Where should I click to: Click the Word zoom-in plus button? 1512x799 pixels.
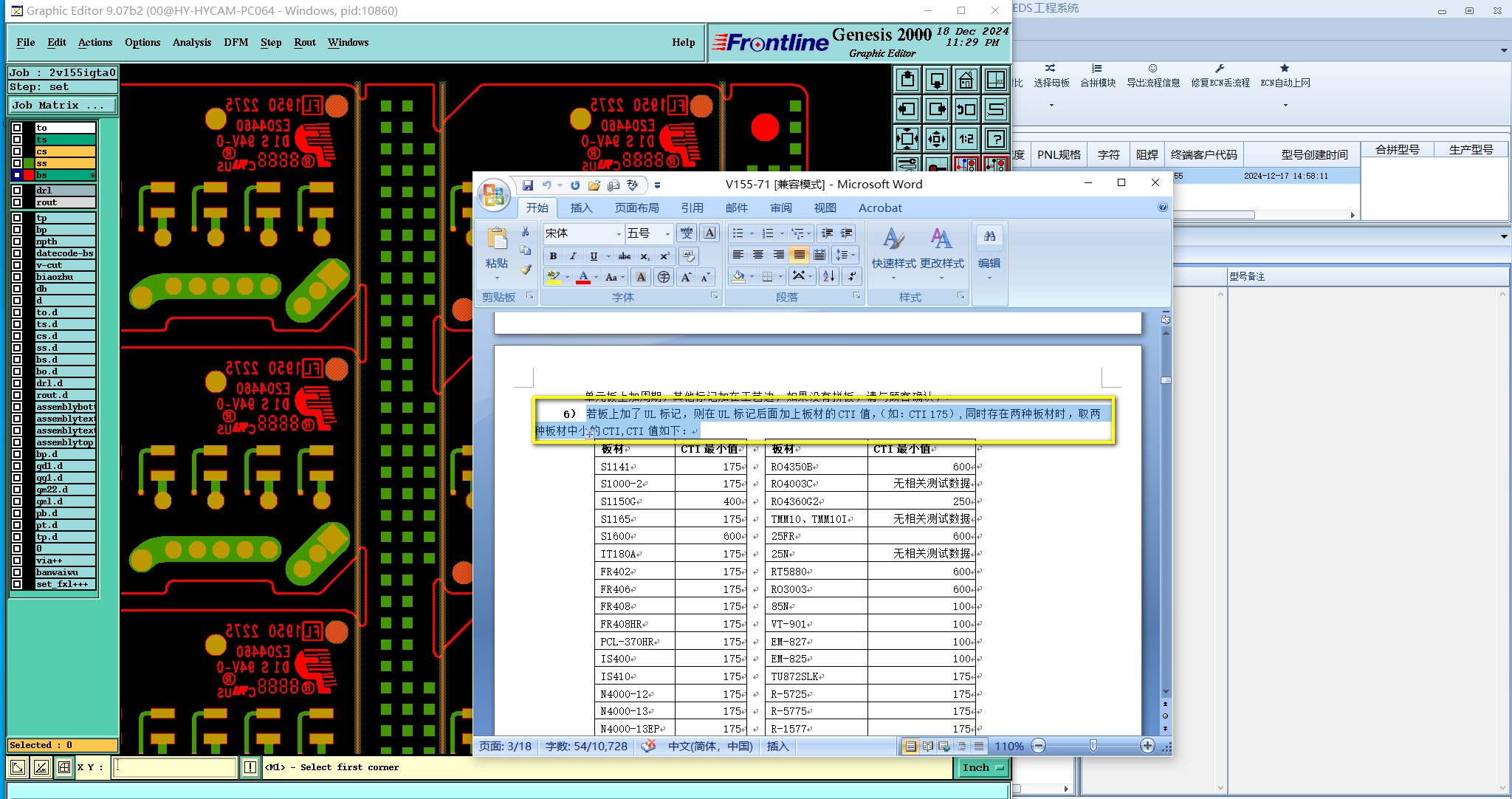1147,746
